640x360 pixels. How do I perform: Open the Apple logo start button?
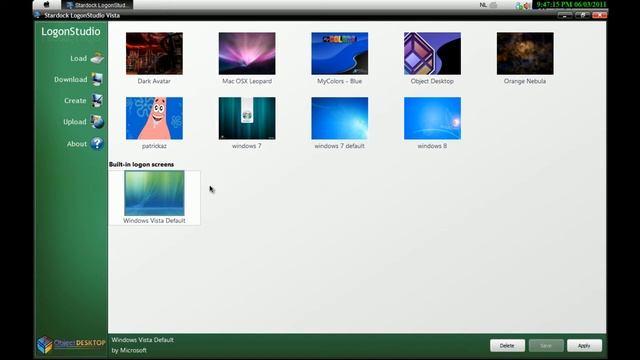coord(47,4)
